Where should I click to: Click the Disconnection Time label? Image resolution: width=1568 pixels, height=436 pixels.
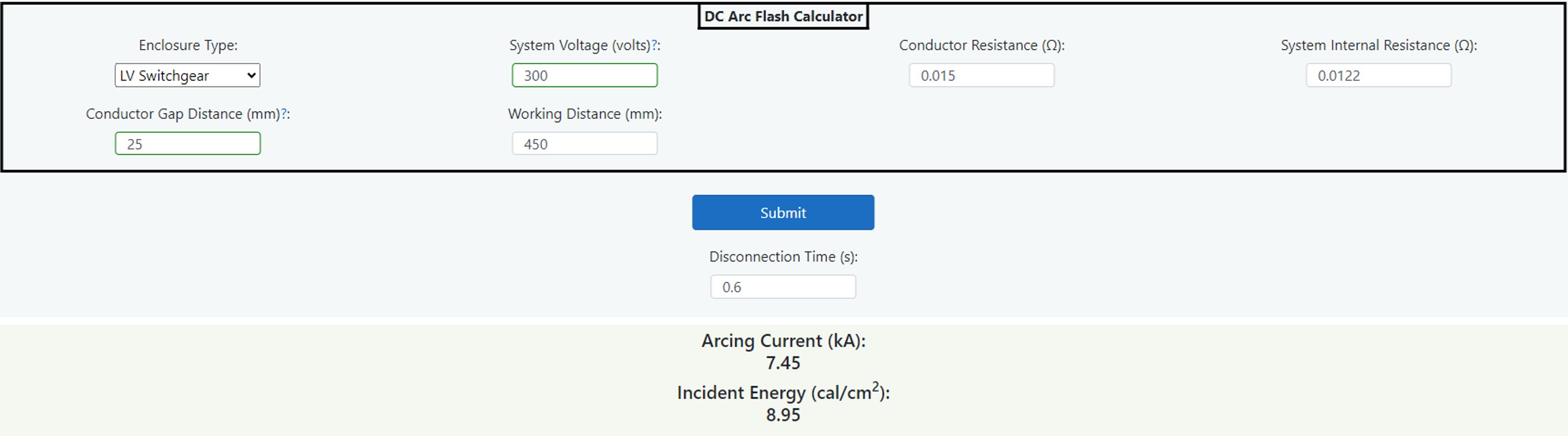783,257
